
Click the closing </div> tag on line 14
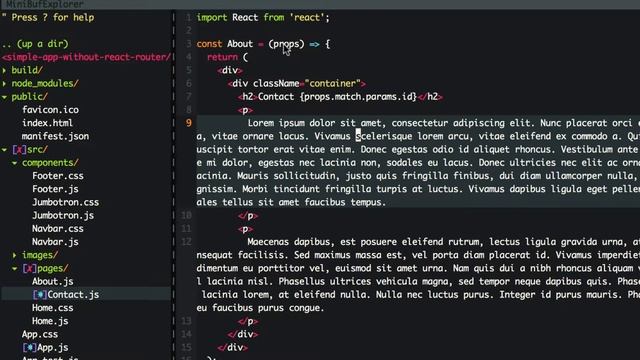[242, 334]
